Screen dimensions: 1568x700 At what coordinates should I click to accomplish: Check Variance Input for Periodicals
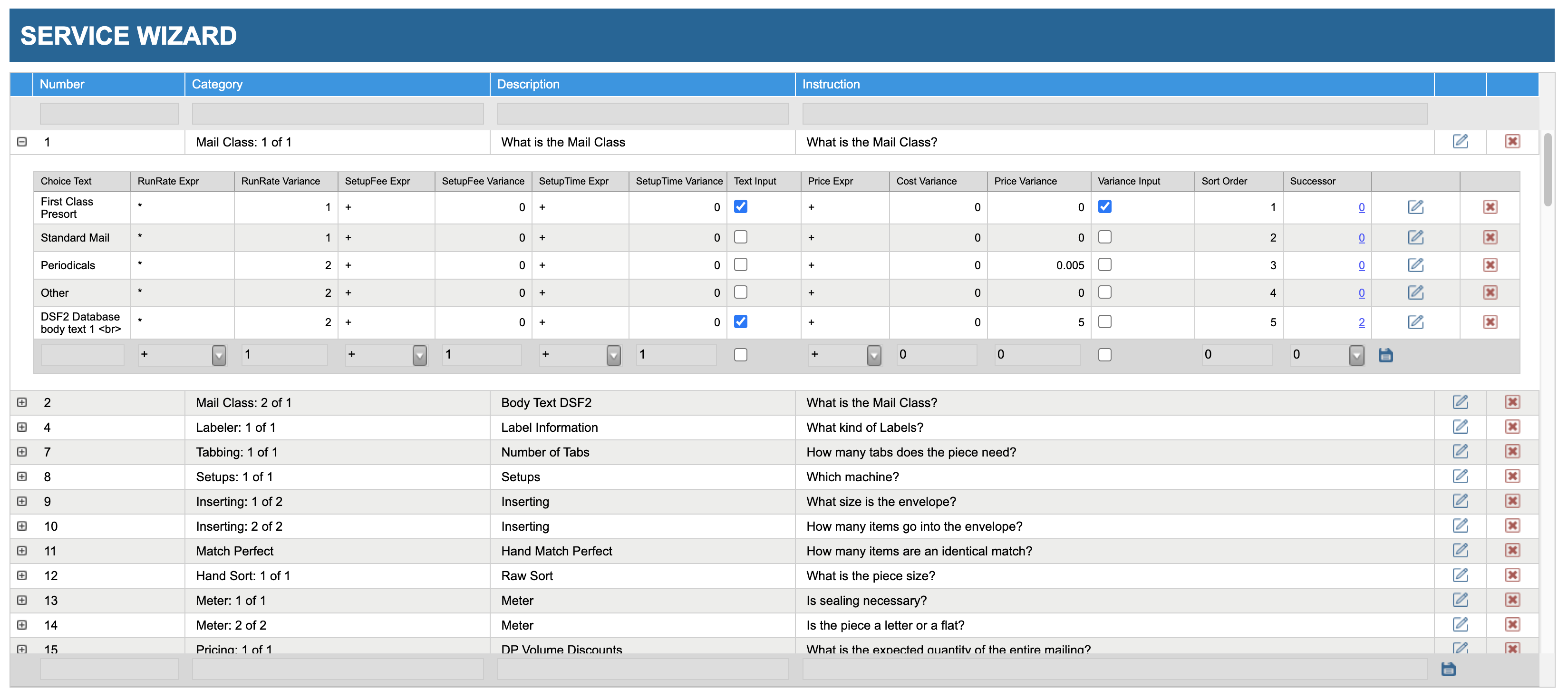(x=1105, y=264)
